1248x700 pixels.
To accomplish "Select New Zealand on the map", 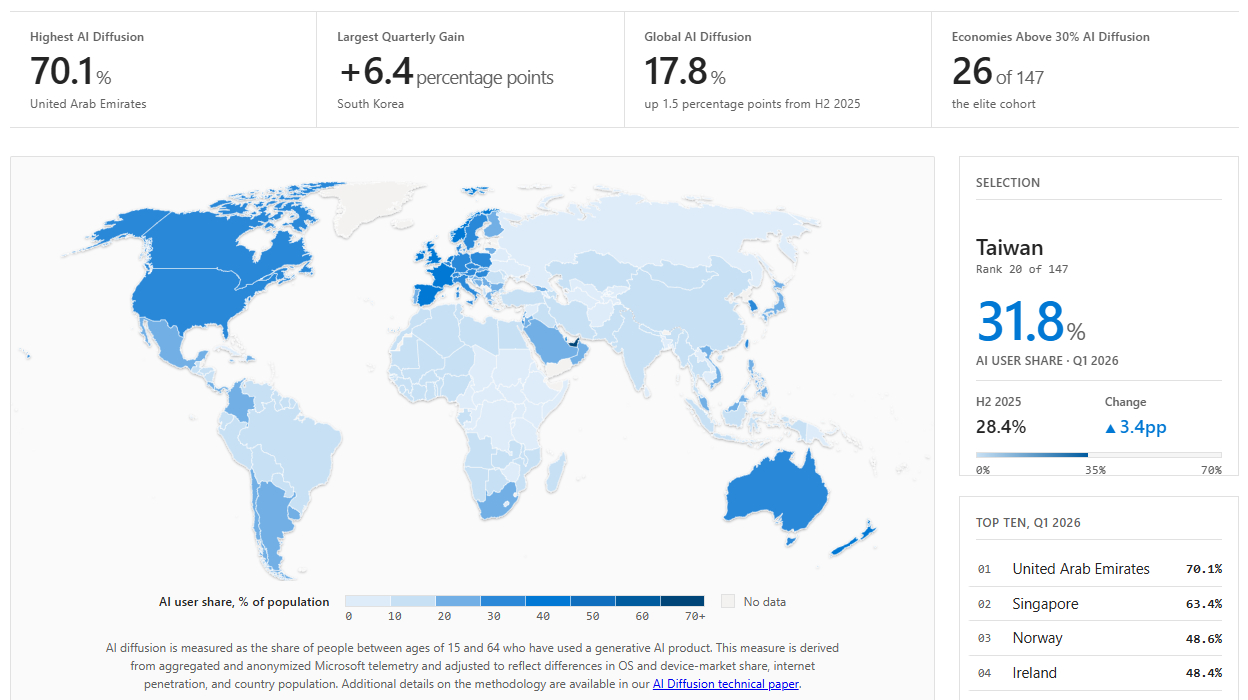I will click(853, 540).
